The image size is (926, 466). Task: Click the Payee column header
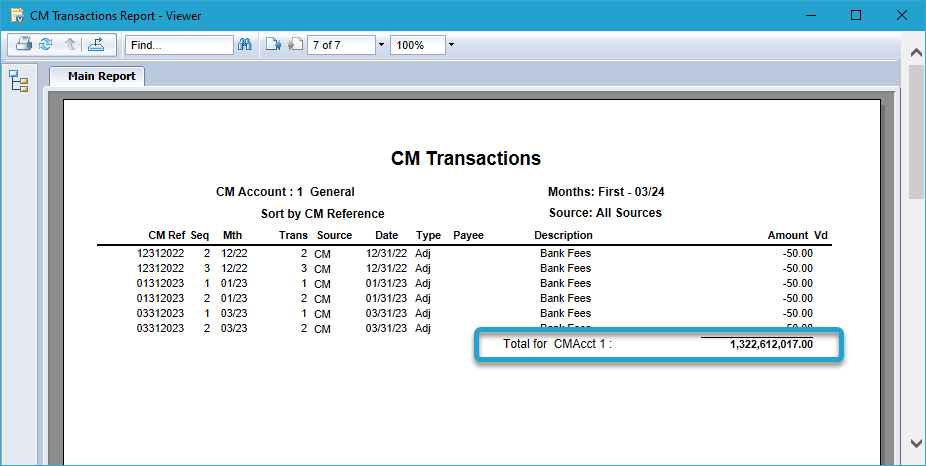click(x=468, y=235)
